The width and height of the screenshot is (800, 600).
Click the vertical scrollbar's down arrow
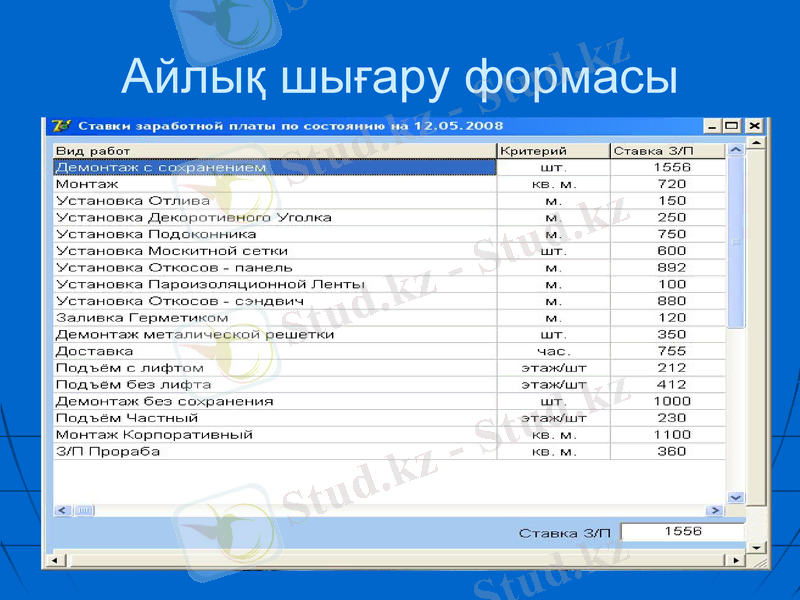(x=736, y=497)
